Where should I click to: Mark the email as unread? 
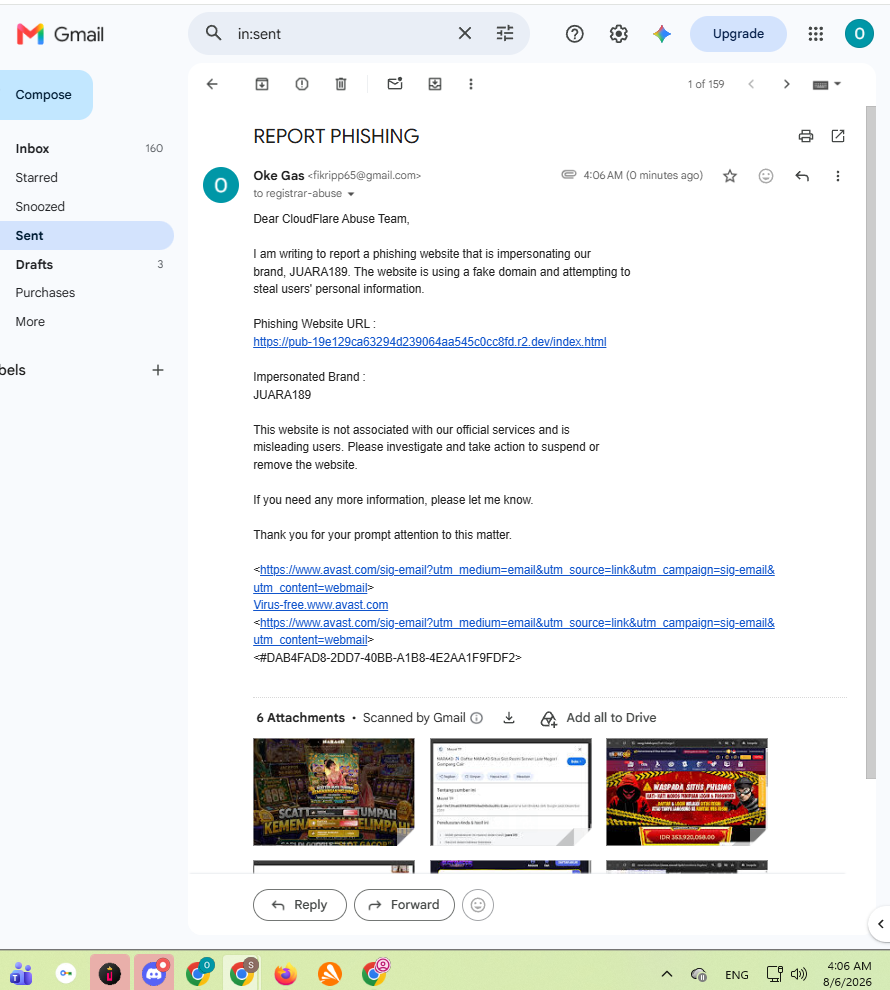point(395,83)
